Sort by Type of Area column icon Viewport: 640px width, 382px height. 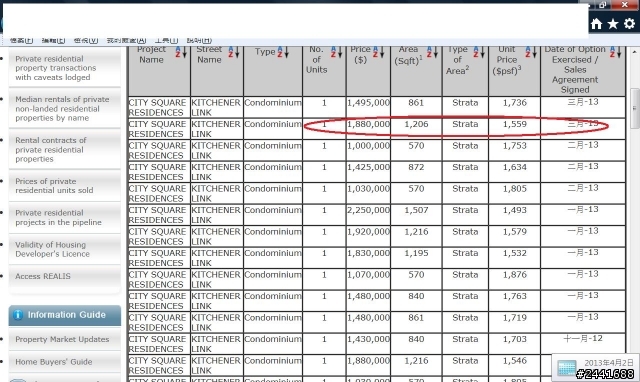tap(479, 52)
